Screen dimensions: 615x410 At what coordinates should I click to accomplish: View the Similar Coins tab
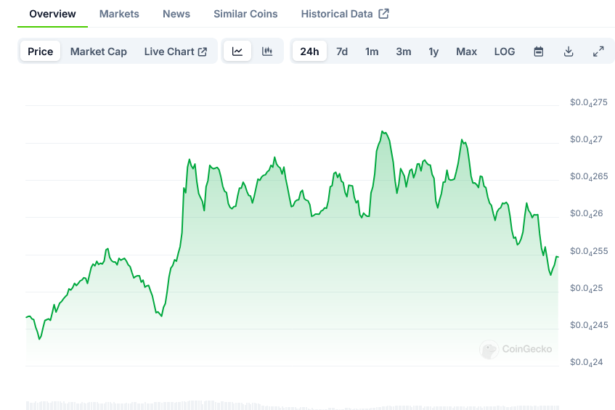(245, 14)
